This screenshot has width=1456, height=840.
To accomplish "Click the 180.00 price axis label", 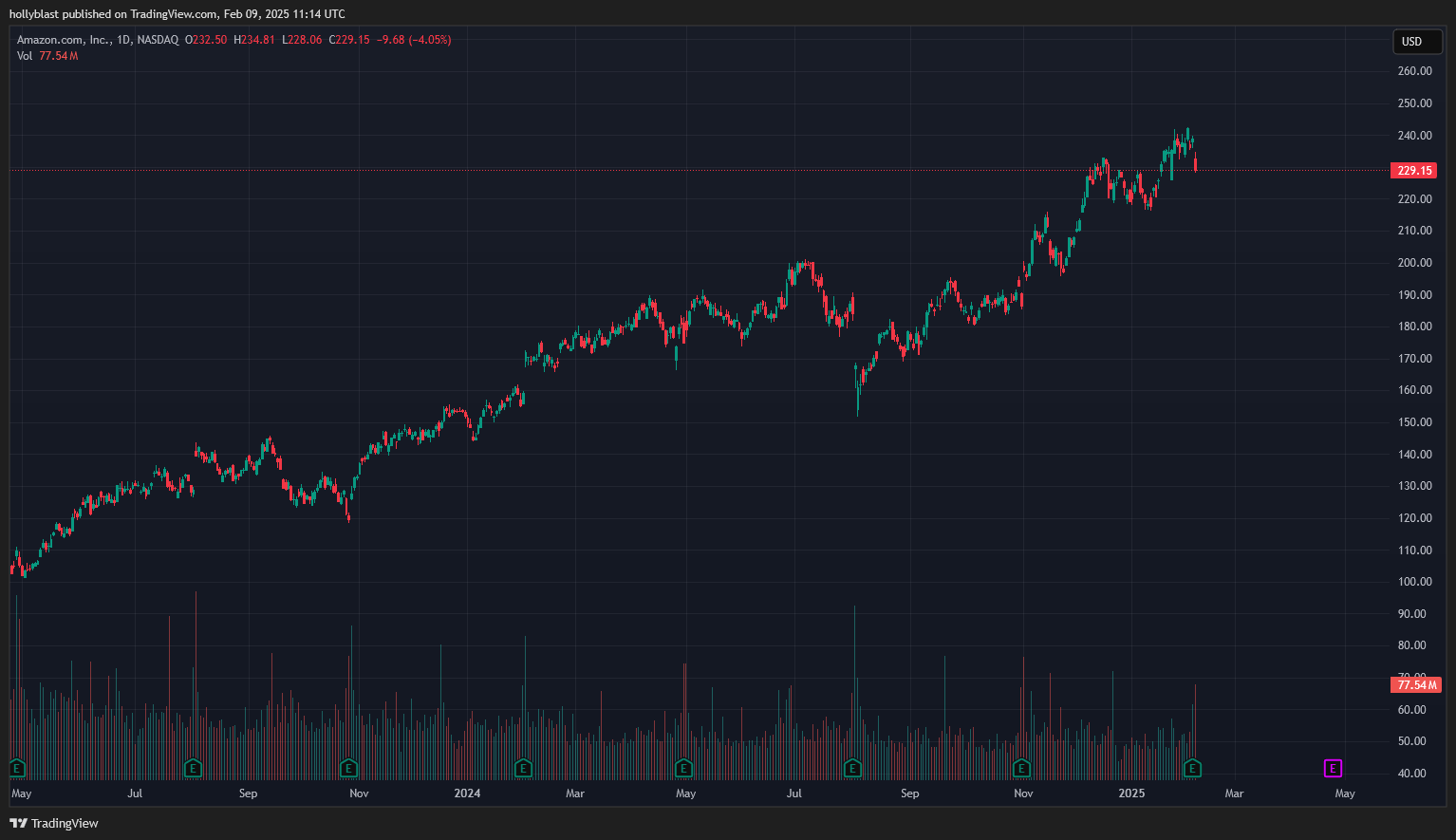I will [1414, 327].
